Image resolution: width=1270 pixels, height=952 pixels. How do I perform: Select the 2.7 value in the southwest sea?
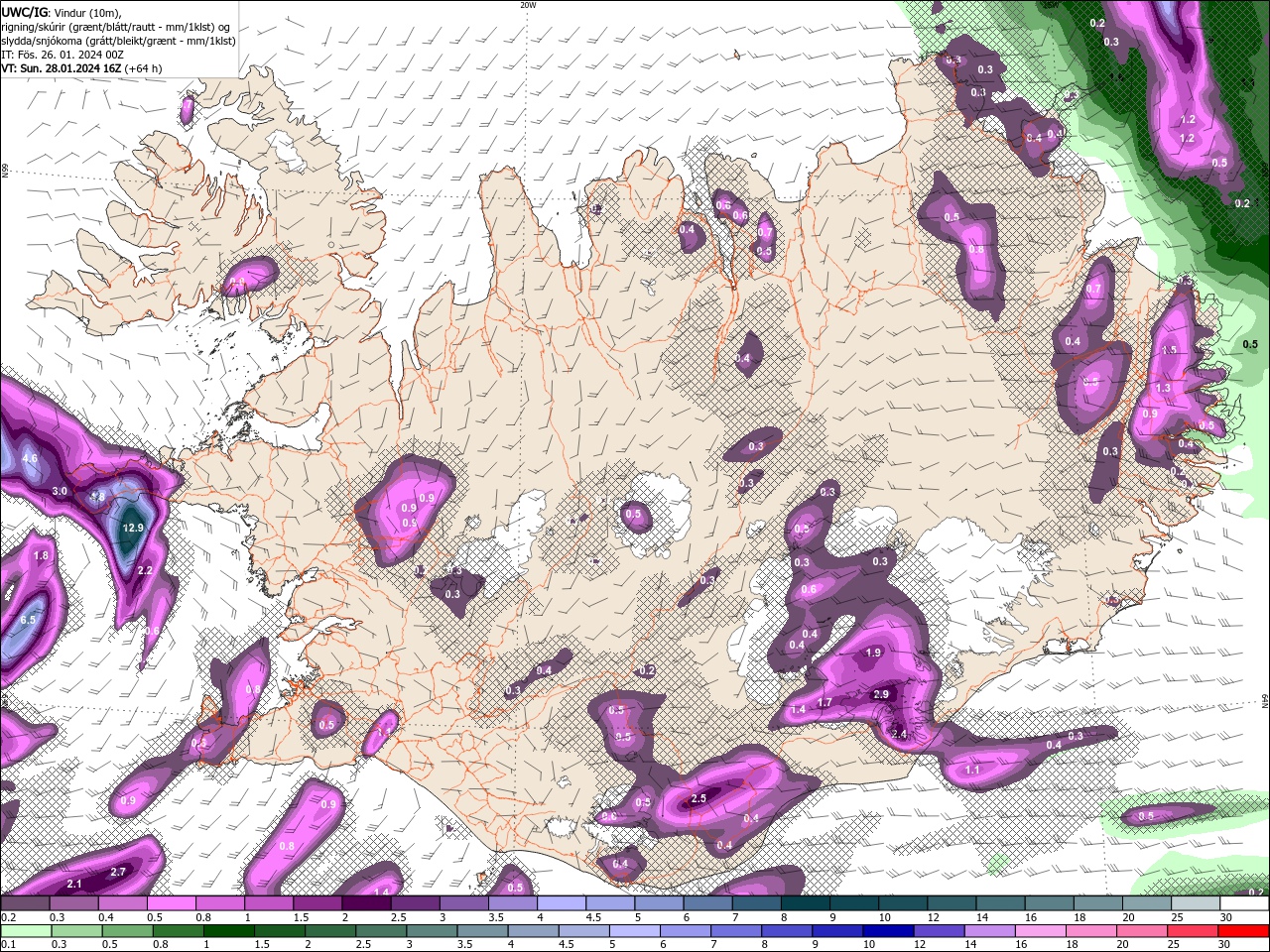coord(118,872)
